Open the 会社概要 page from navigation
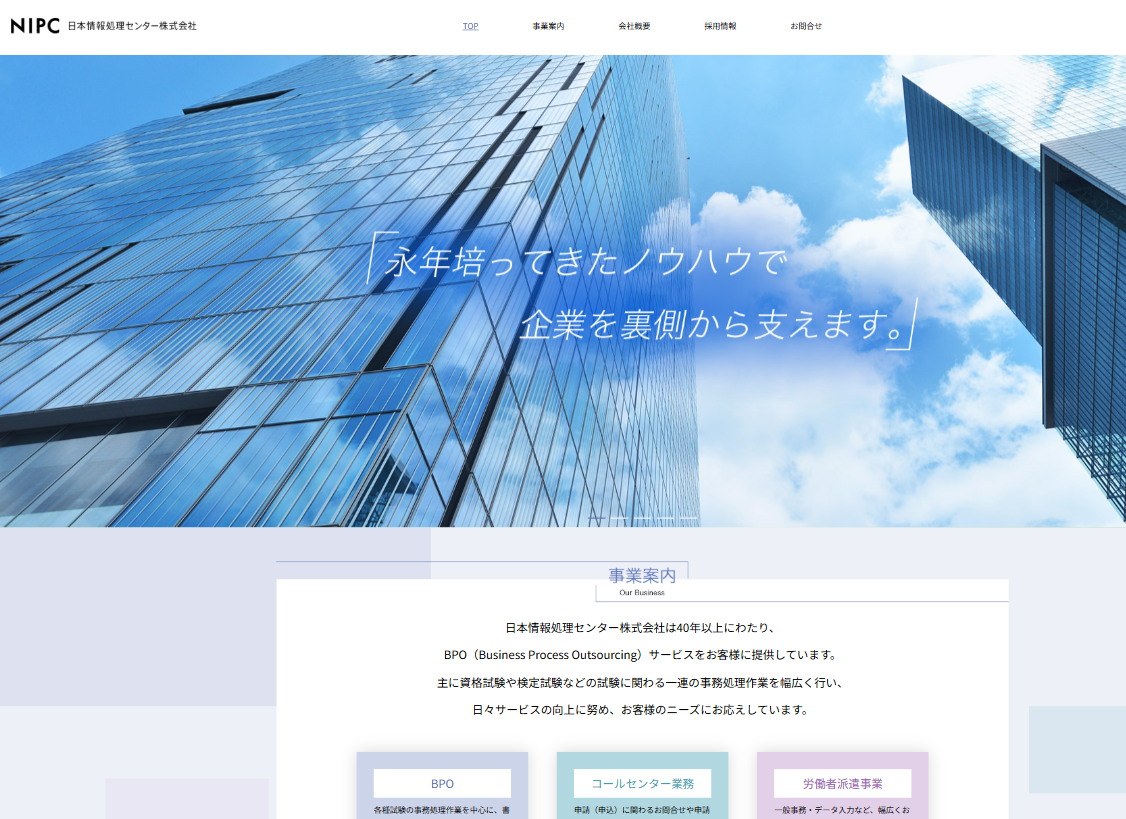The image size is (1126, 819). (x=633, y=25)
